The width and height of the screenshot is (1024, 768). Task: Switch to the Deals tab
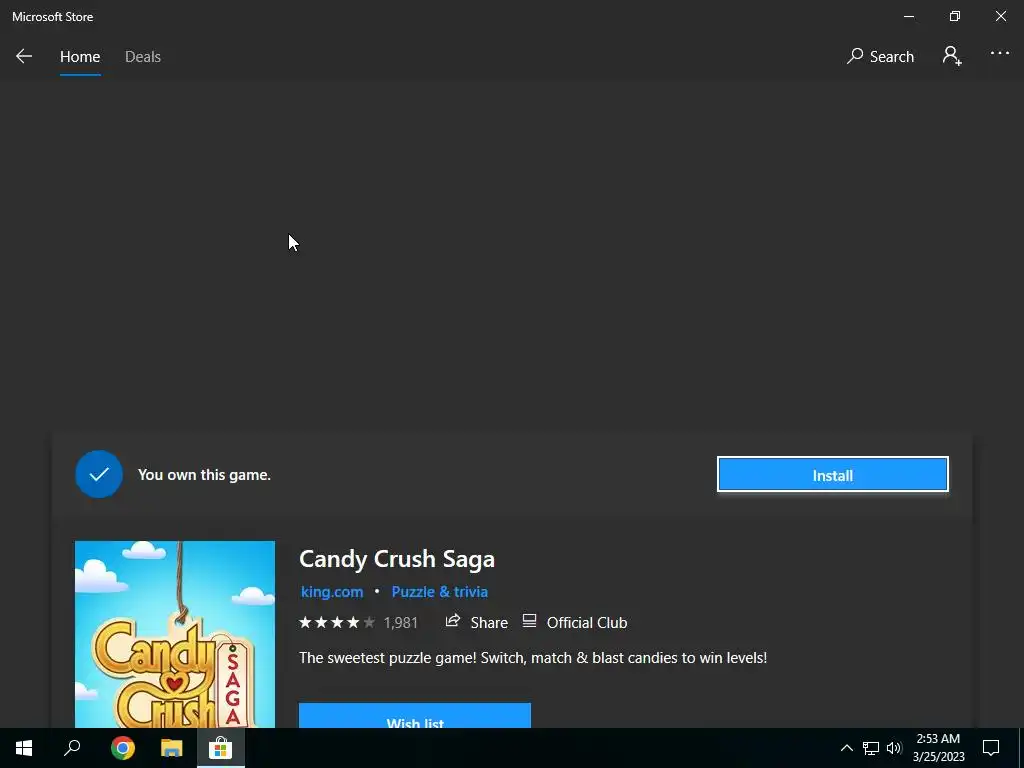tap(142, 57)
